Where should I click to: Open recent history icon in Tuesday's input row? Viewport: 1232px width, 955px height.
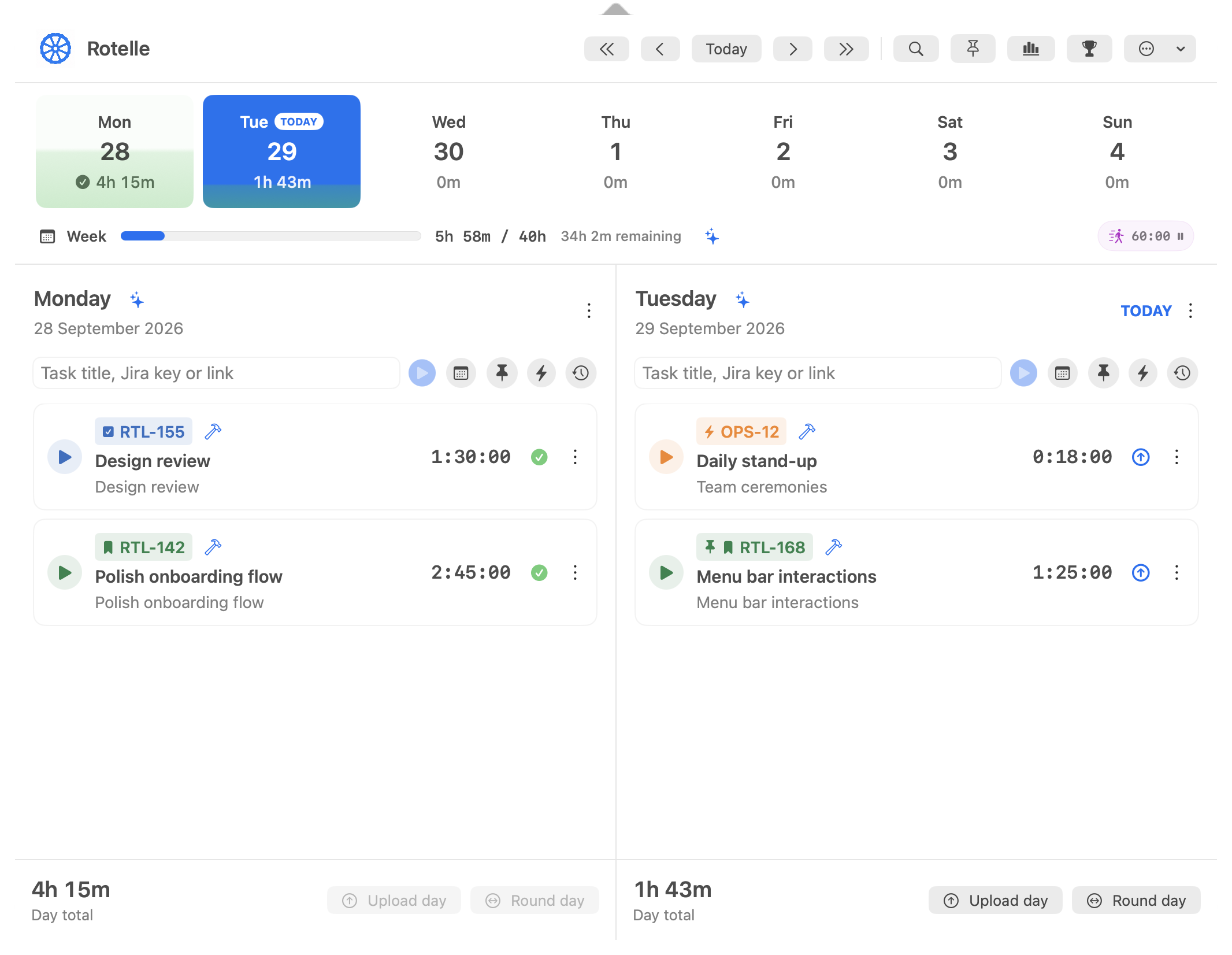[x=1182, y=373]
